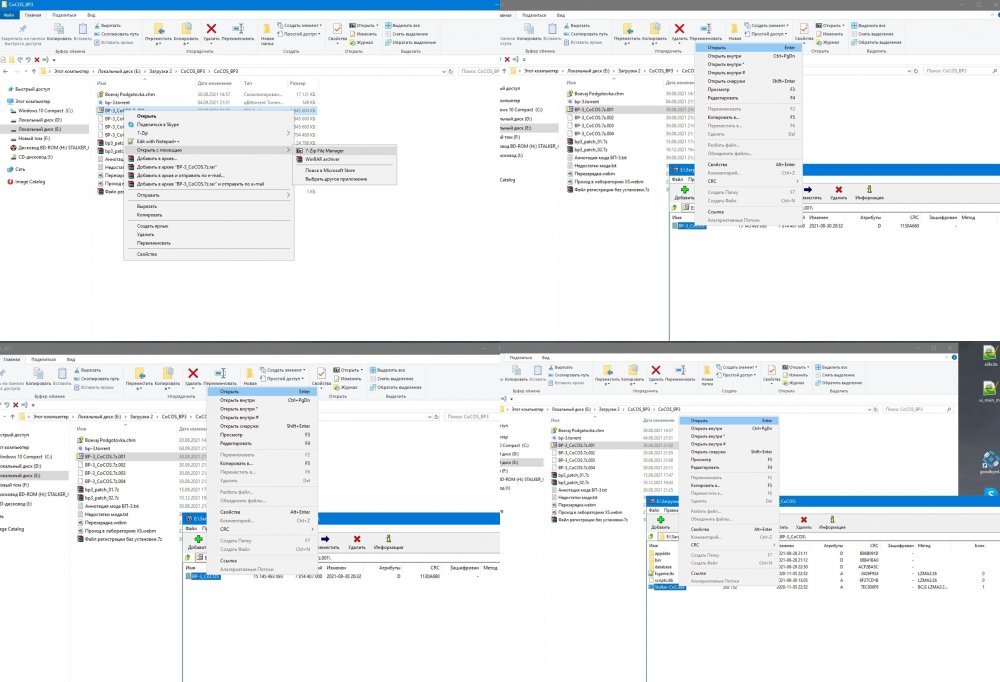This screenshot has height=682, width=1000.
Task: Select Edit with Notepad++
Action: click(x=157, y=139)
